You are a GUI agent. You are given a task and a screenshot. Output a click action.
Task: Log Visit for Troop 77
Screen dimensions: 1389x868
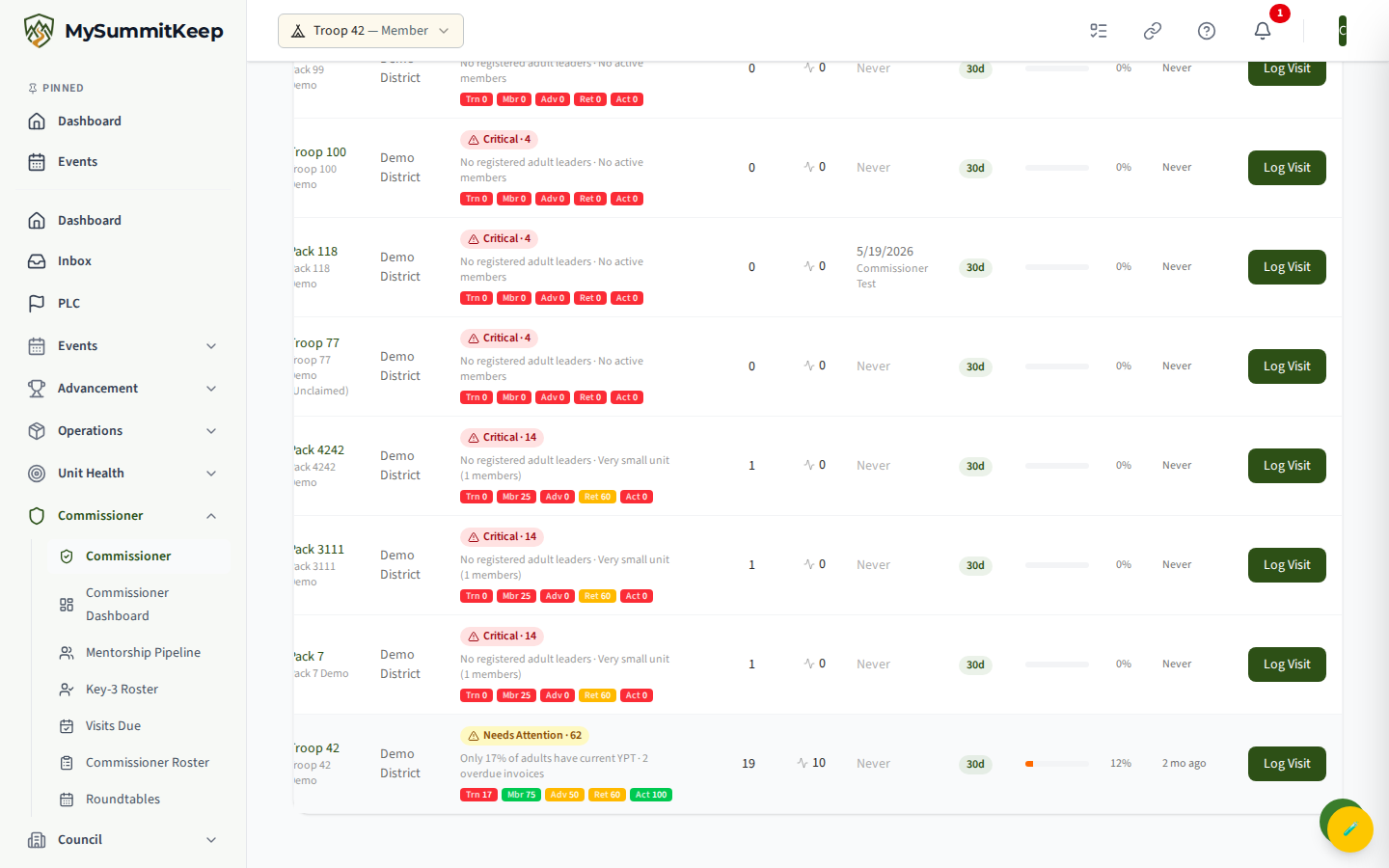pyautogui.click(x=1287, y=366)
